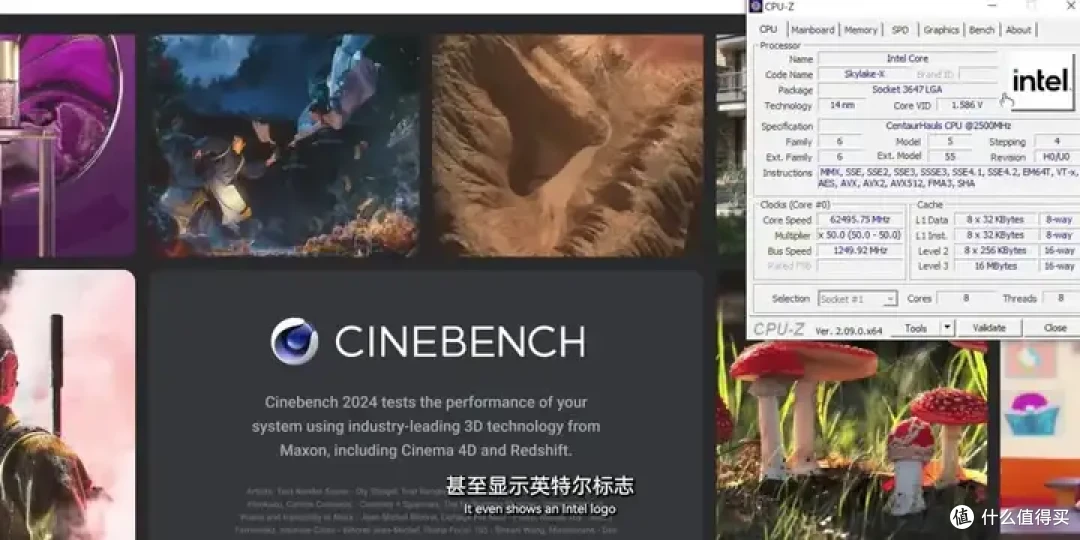Viewport: 1080px width, 540px height.
Task: Open the Memory tab
Action: (861, 30)
